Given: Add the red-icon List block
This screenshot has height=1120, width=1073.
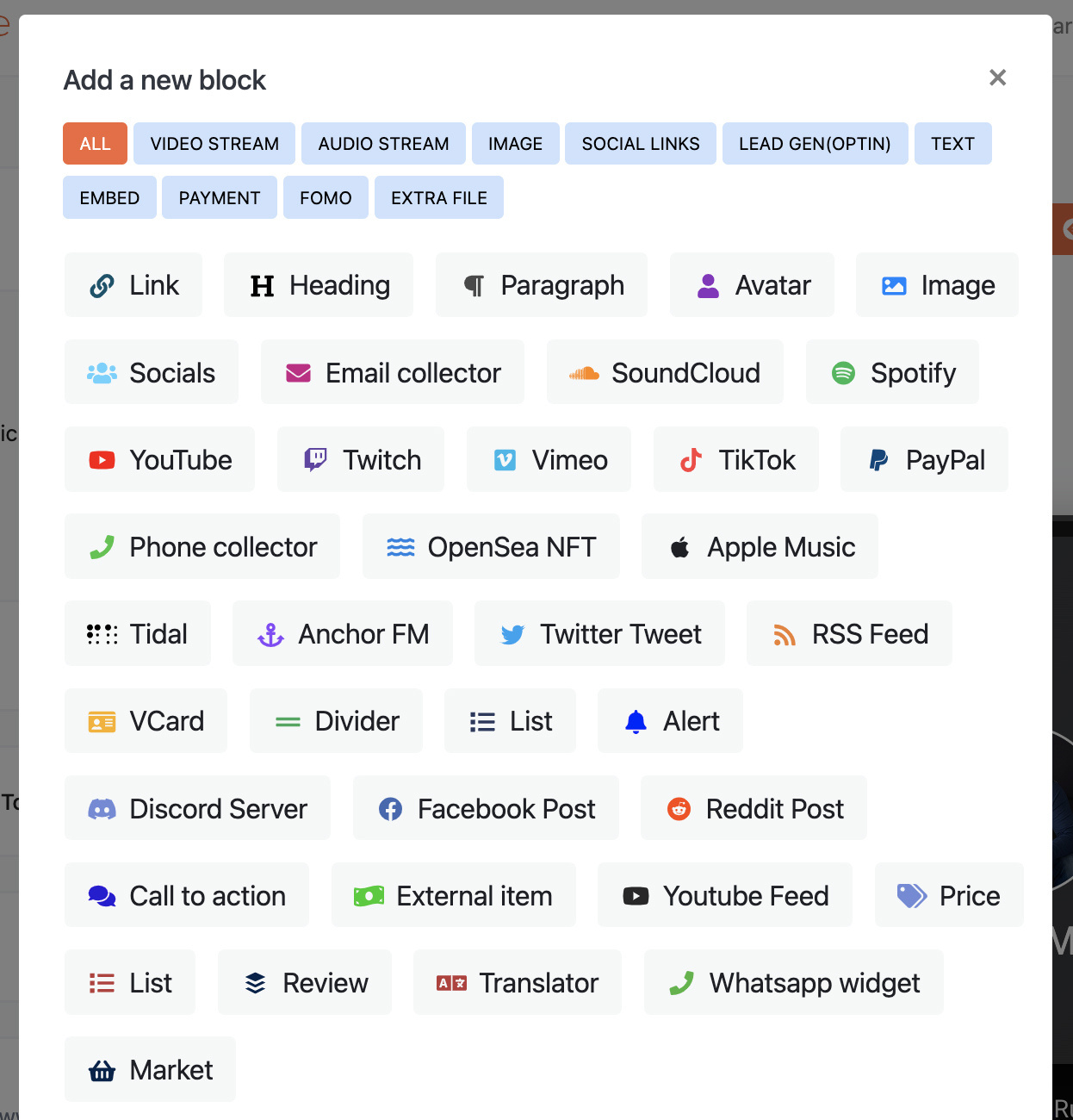Looking at the screenshot, I should click(130, 983).
